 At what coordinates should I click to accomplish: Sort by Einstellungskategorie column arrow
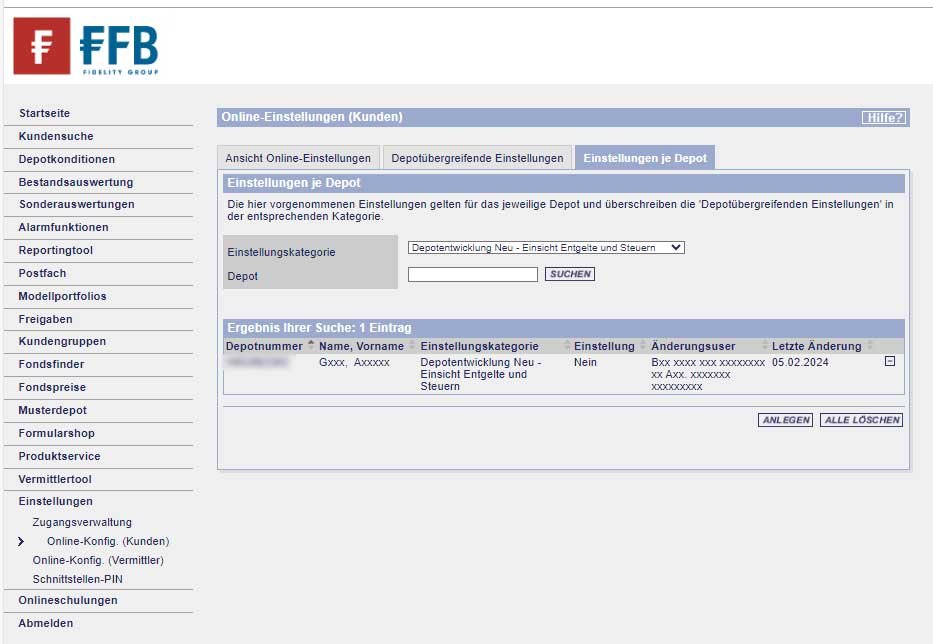click(567, 346)
